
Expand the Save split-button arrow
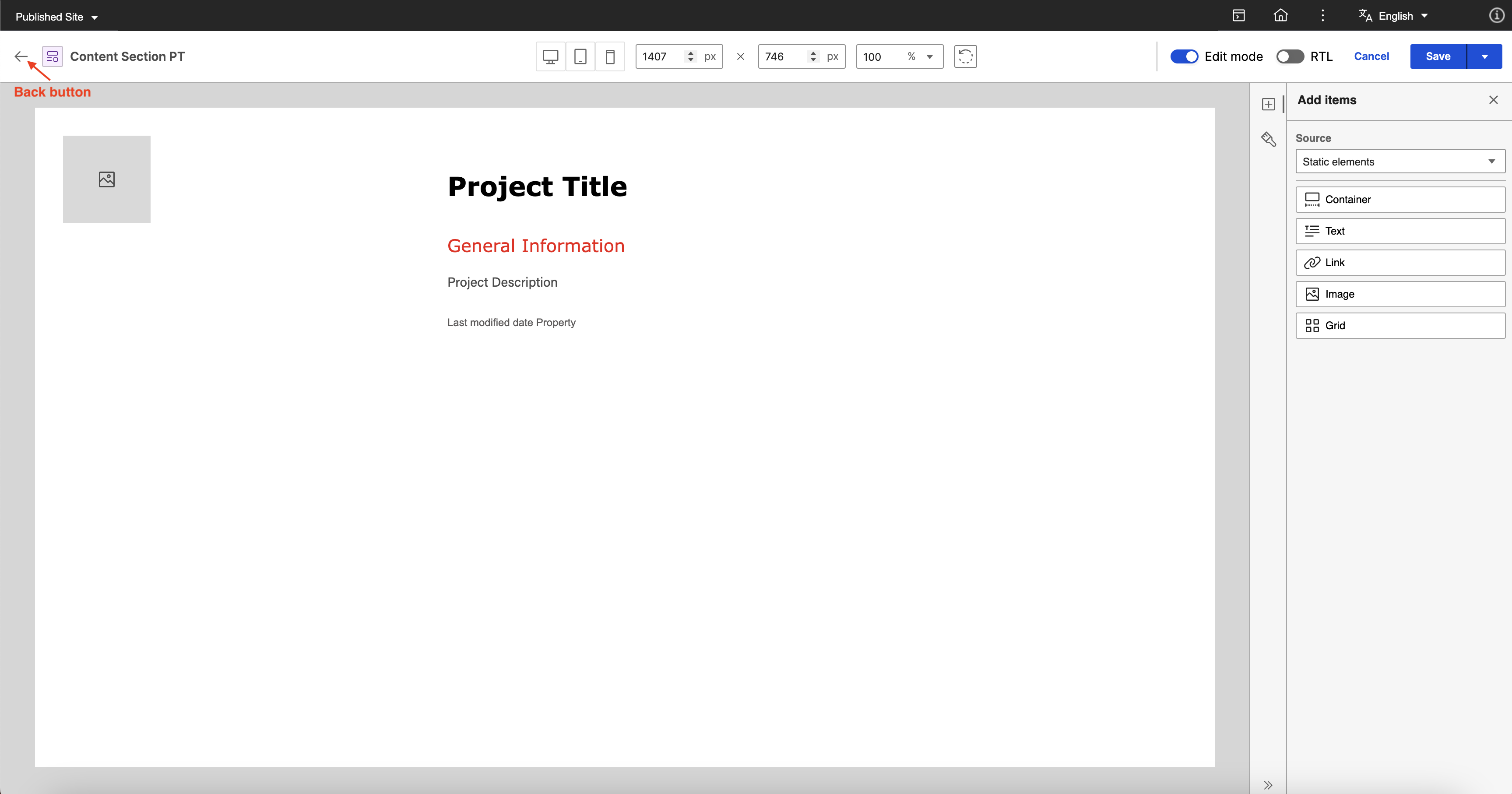(x=1484, y=56)
